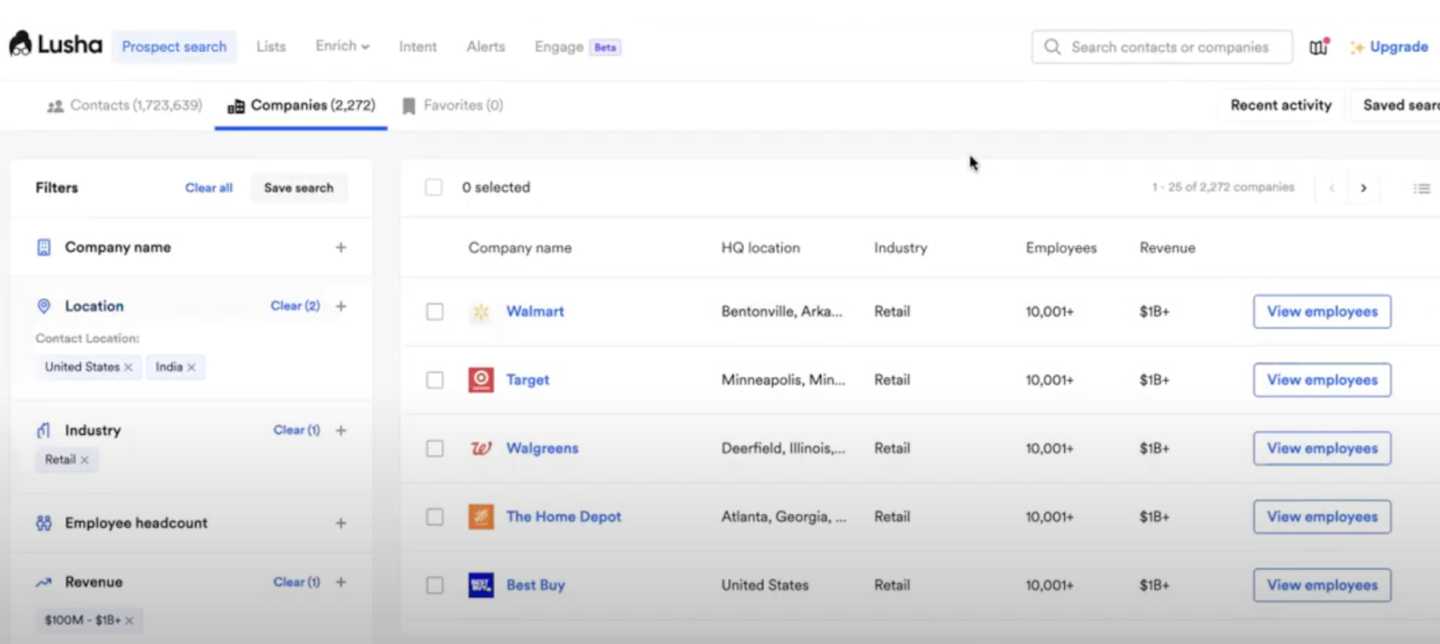Remove the Retail industry chip
1440x644 pixels.
coord(84,460)
